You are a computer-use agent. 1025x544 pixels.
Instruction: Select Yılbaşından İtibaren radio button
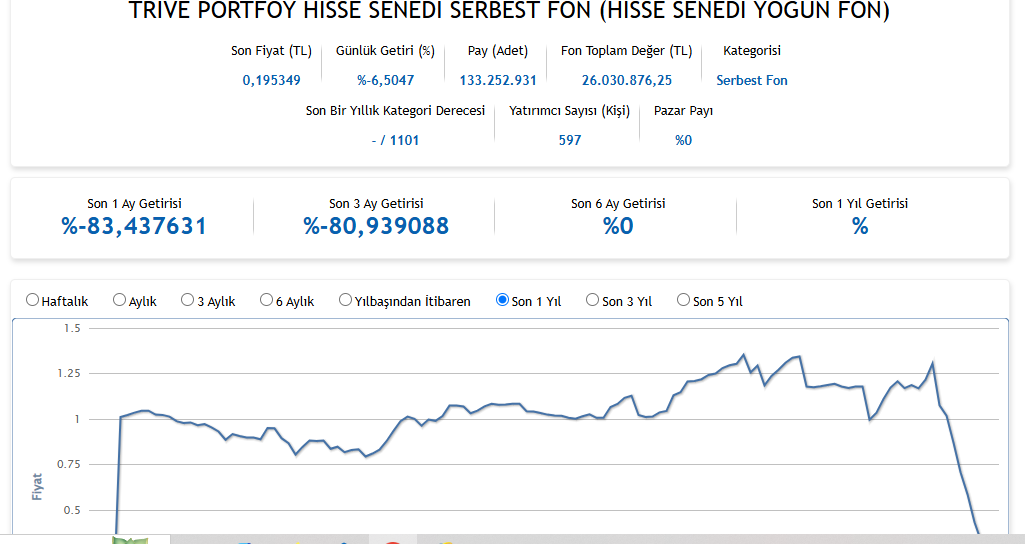click(x=345, y=300)
